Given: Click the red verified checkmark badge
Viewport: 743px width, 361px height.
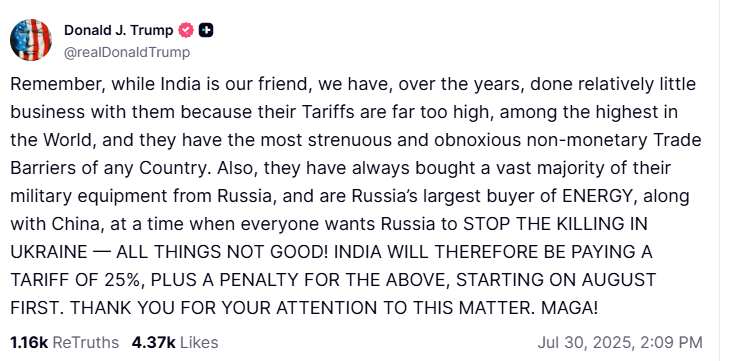Looking at the screenshot, I should (x=186, y=30).
